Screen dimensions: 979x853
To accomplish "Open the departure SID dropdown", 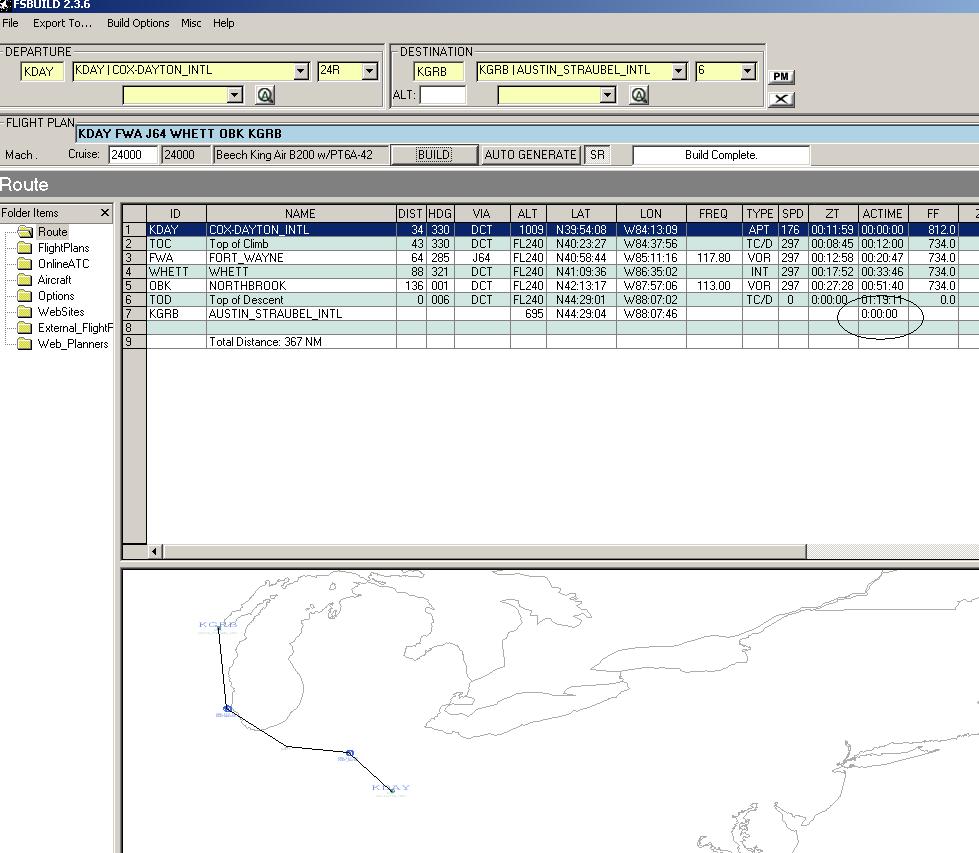I will coord(235,95).
